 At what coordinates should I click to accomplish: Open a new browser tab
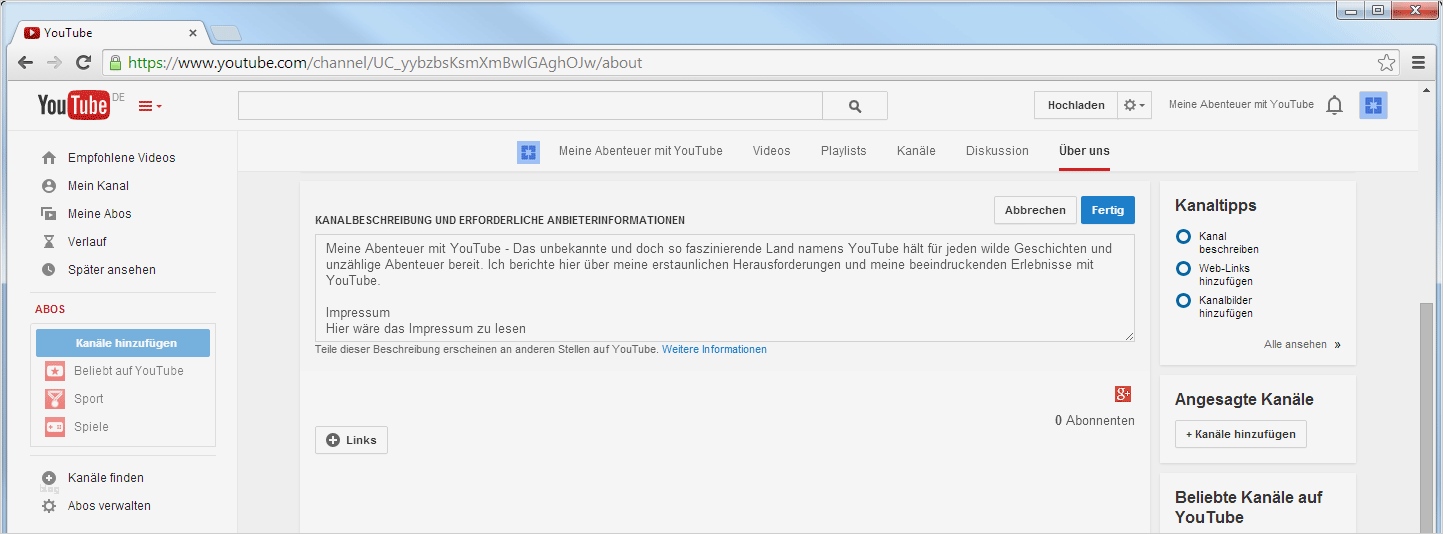[226, 33]
